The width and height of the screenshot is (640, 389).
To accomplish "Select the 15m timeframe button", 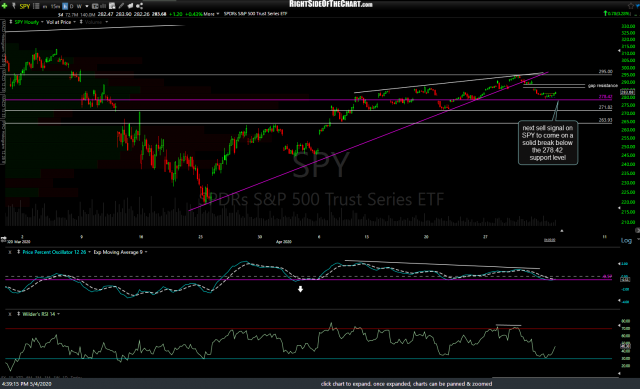I will point(55,6).
